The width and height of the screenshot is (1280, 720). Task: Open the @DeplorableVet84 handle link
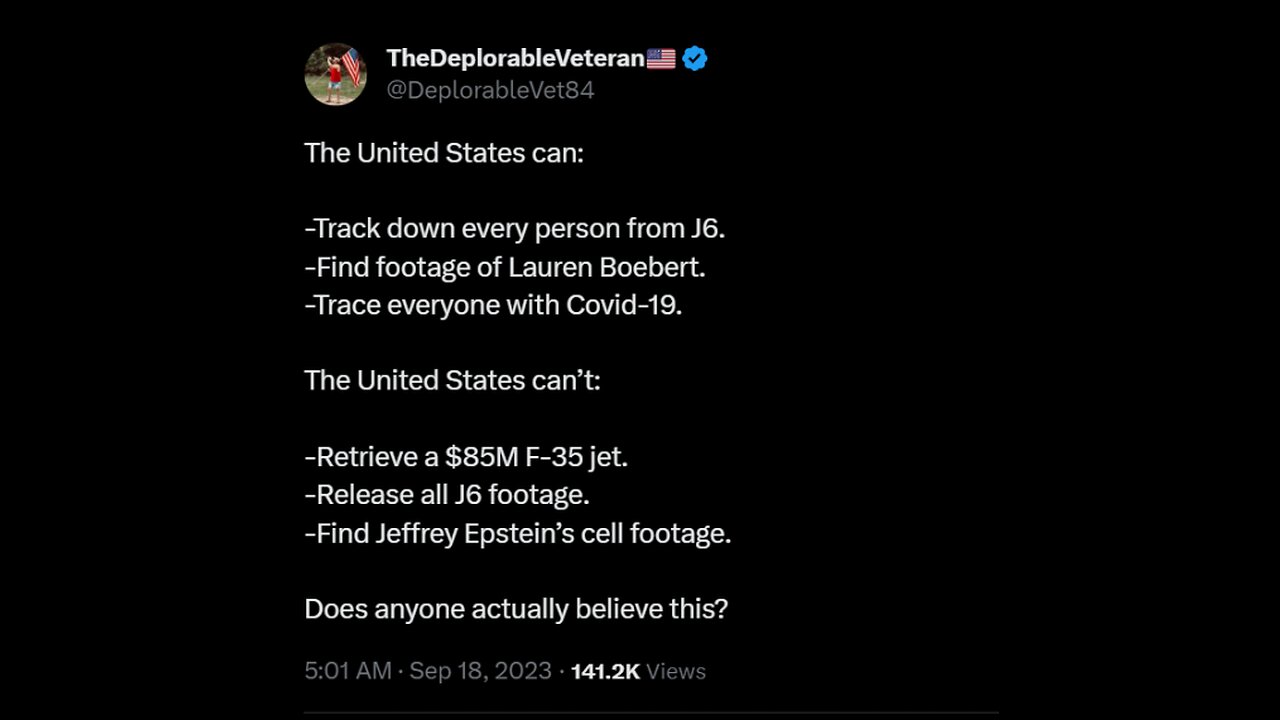click(x=490, y=90)
